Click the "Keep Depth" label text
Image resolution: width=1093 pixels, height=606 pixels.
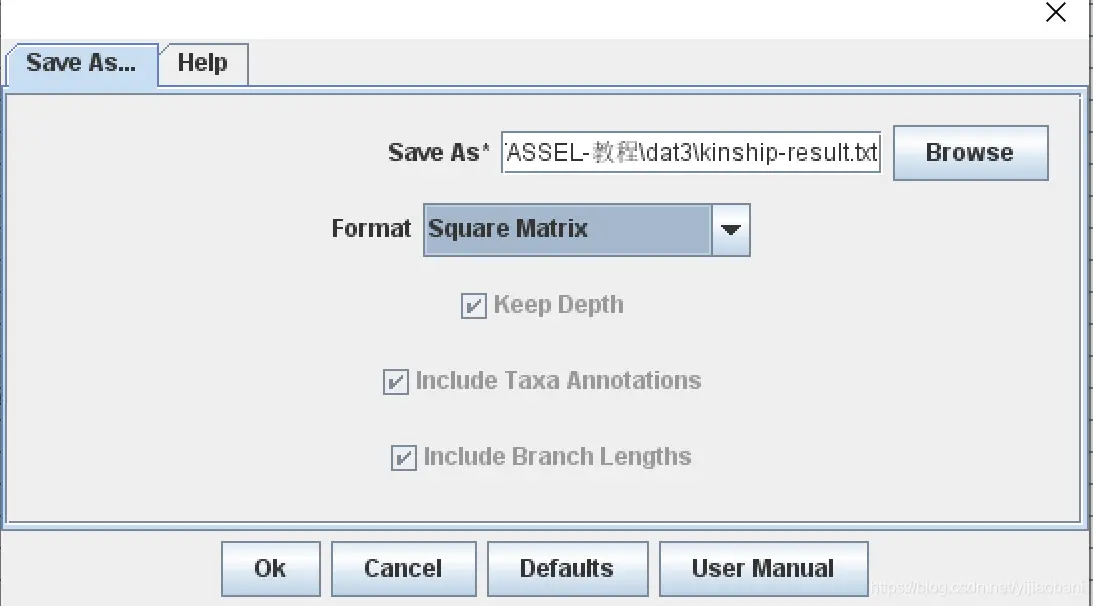(558, 305)
